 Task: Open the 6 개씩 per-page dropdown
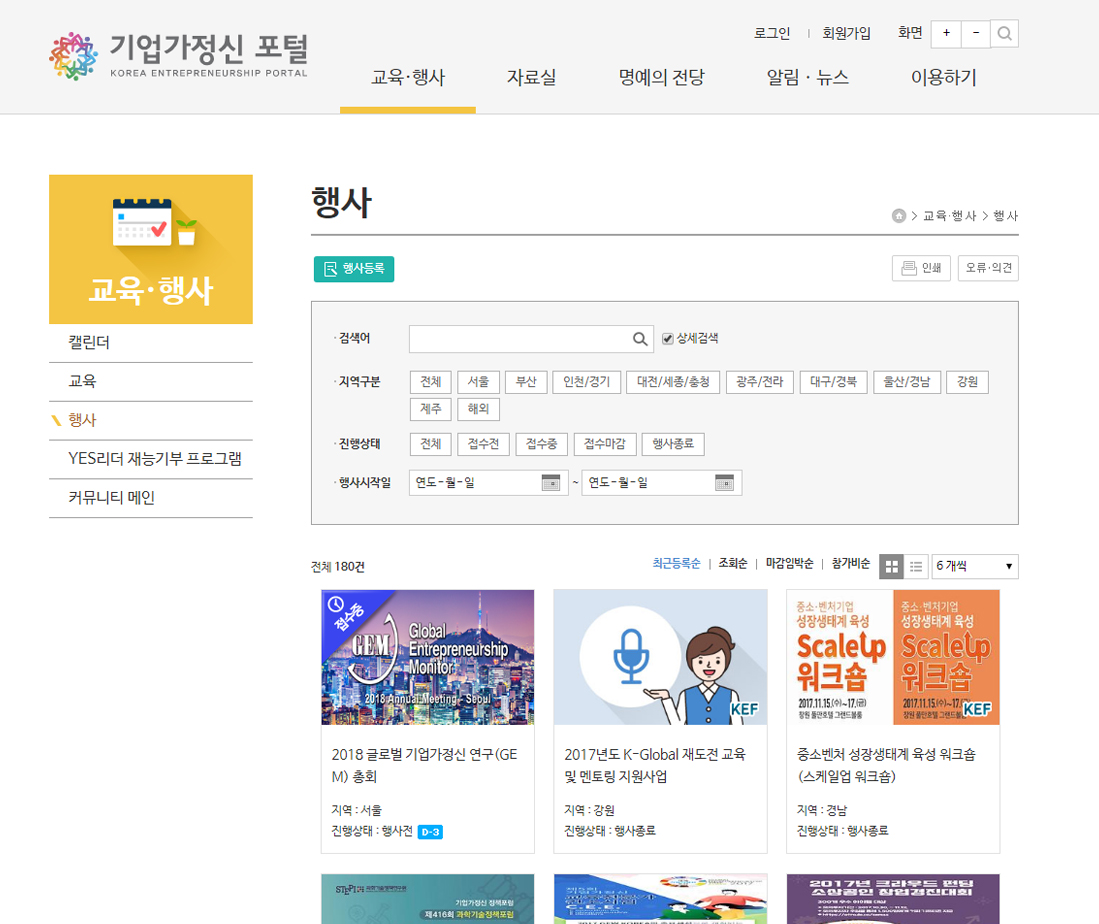coord(974,566)
